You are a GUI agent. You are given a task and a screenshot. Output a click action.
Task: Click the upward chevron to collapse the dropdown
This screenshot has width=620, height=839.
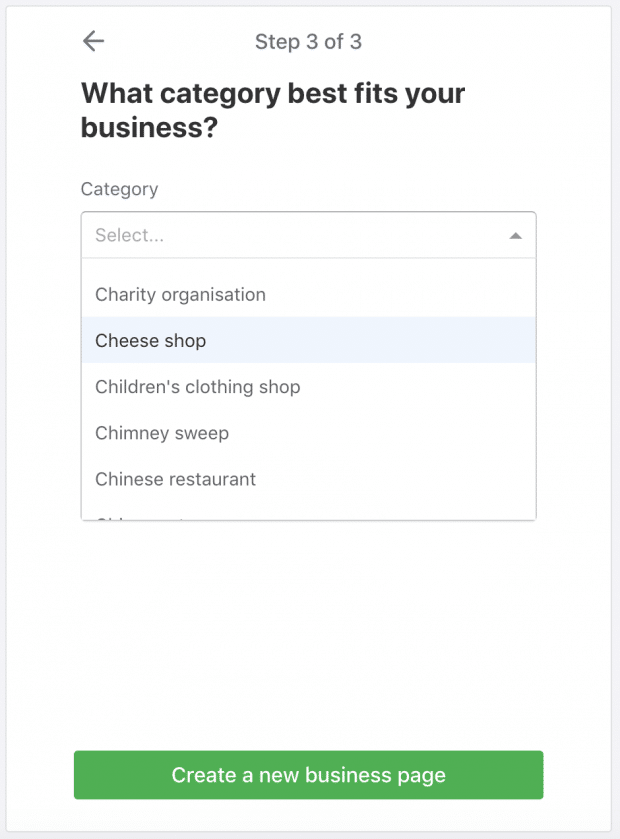click(x=515, y=235)
